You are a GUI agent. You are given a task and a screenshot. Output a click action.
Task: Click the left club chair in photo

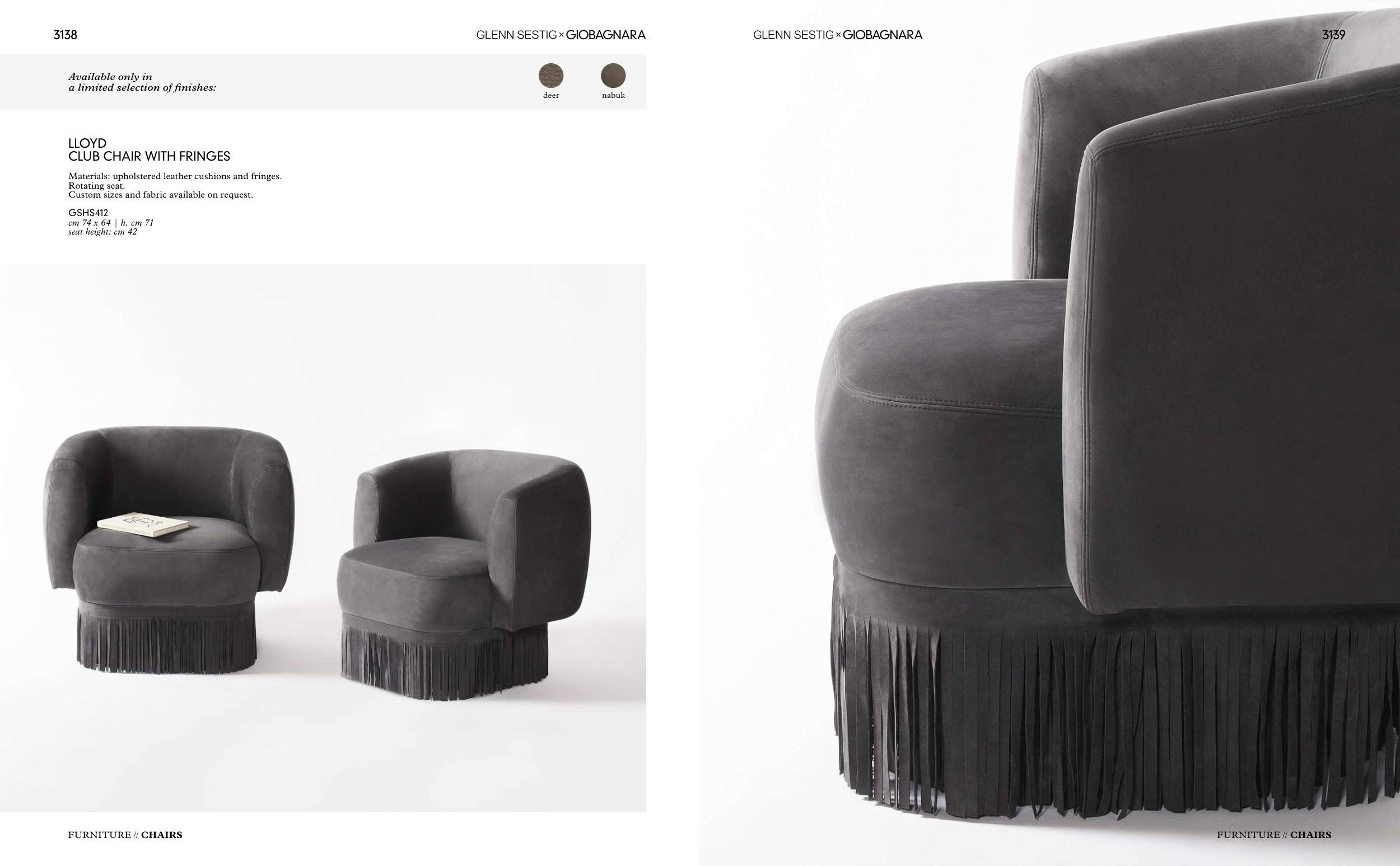[169, 550]
